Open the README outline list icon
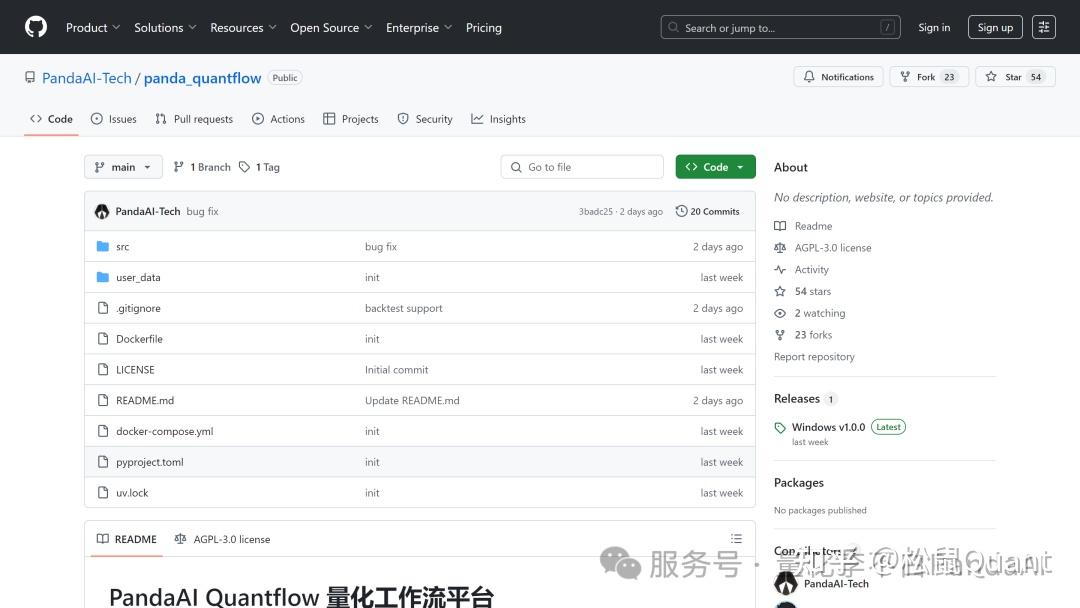Image resolution: width=1080 pixels, height=608 pixels. coord(736,538)
